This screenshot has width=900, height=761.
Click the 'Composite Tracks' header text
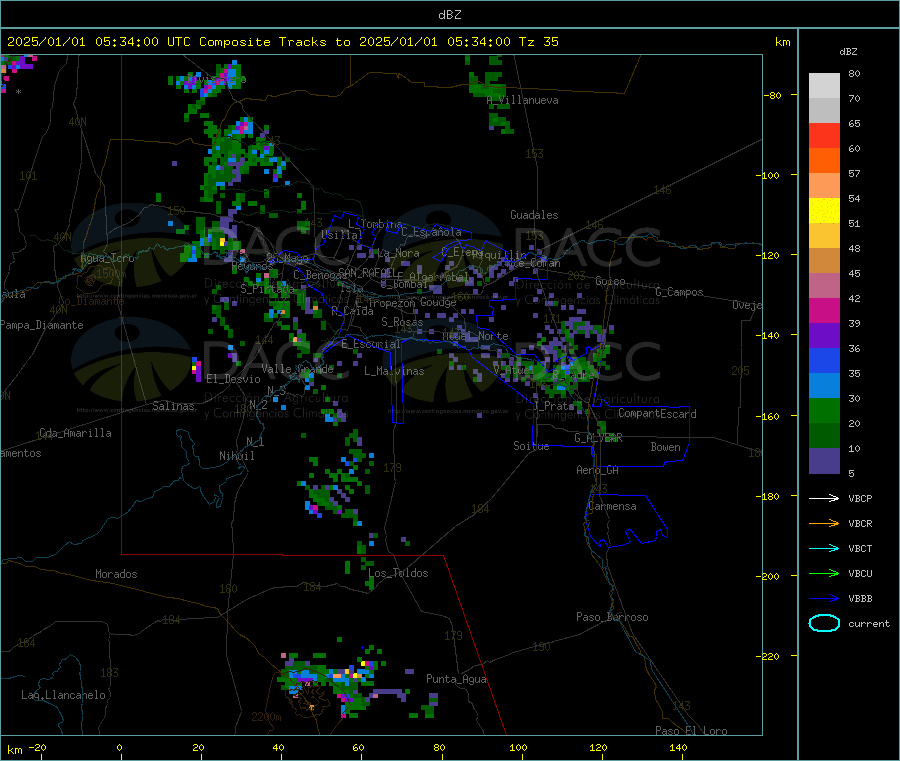tap(262, 41)
